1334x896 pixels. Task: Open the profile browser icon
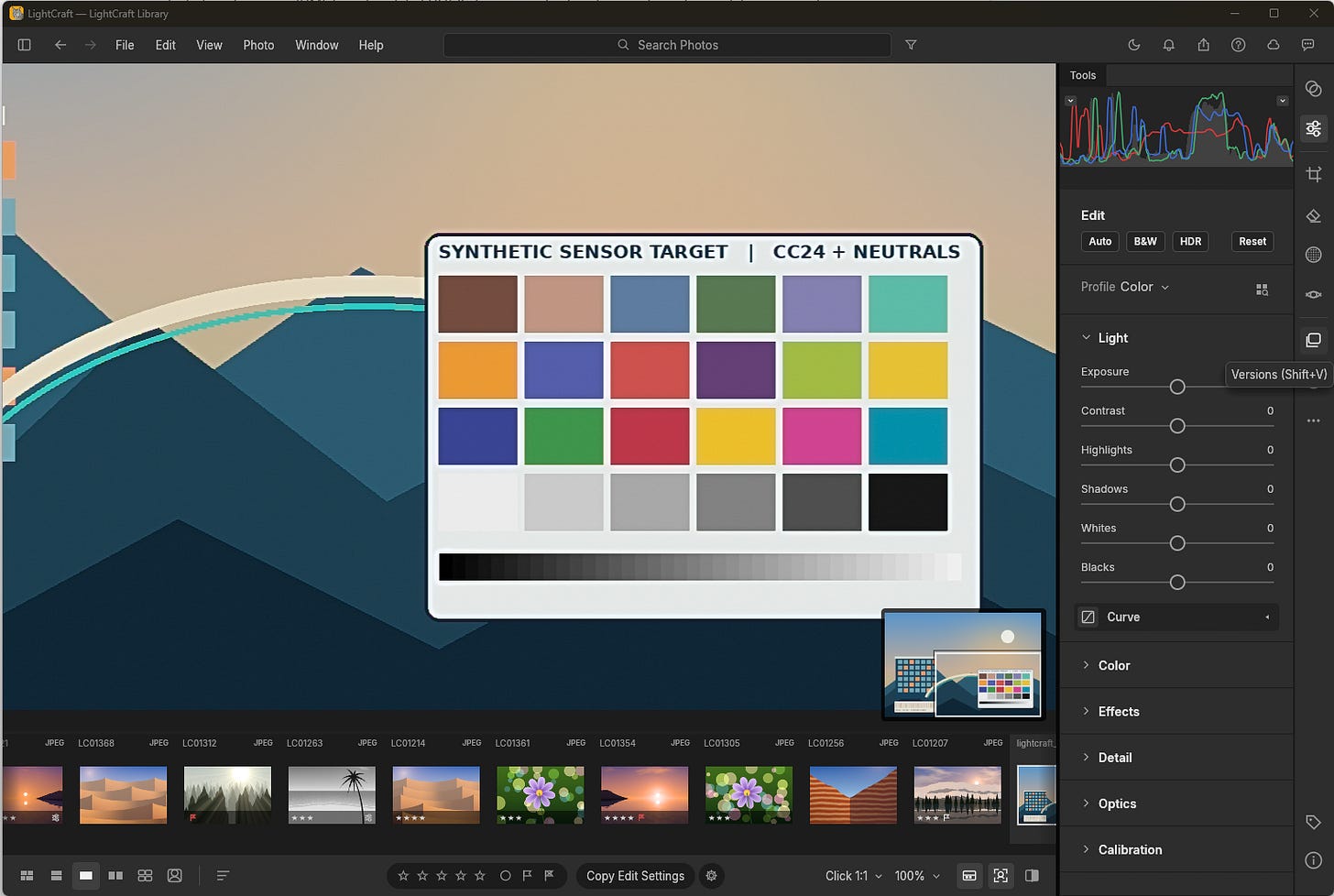click(1262, 289)
